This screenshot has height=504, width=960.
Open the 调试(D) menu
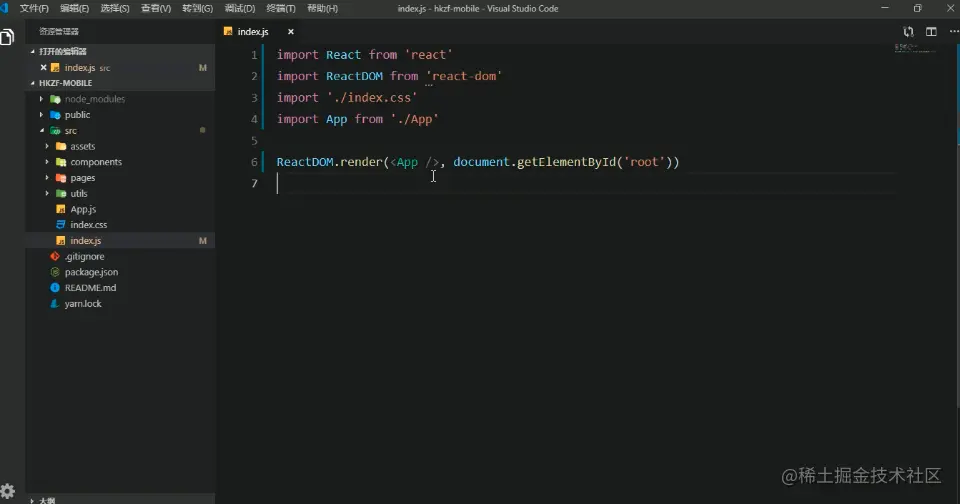[x=240, y=9]
